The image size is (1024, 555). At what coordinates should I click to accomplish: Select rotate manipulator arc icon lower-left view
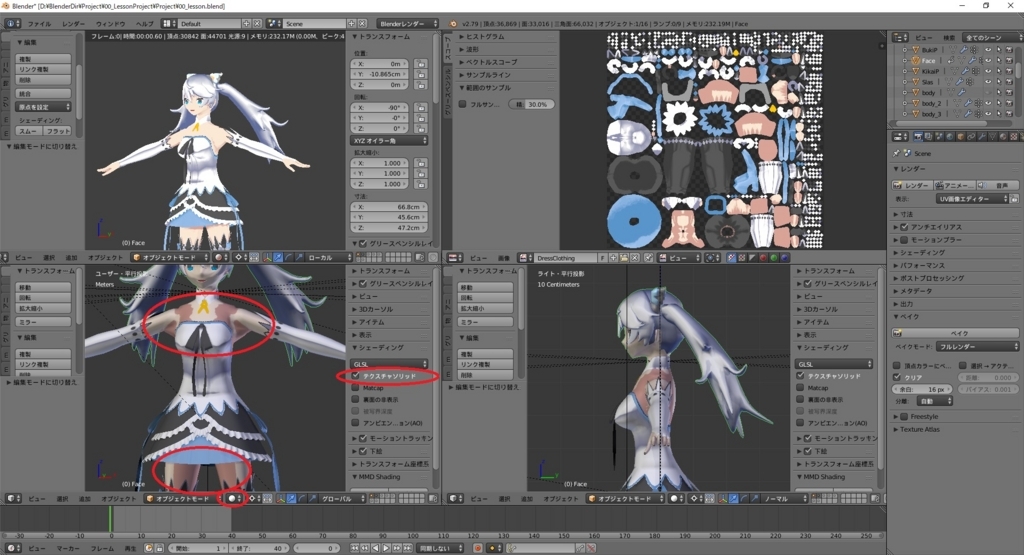point(302,499)
